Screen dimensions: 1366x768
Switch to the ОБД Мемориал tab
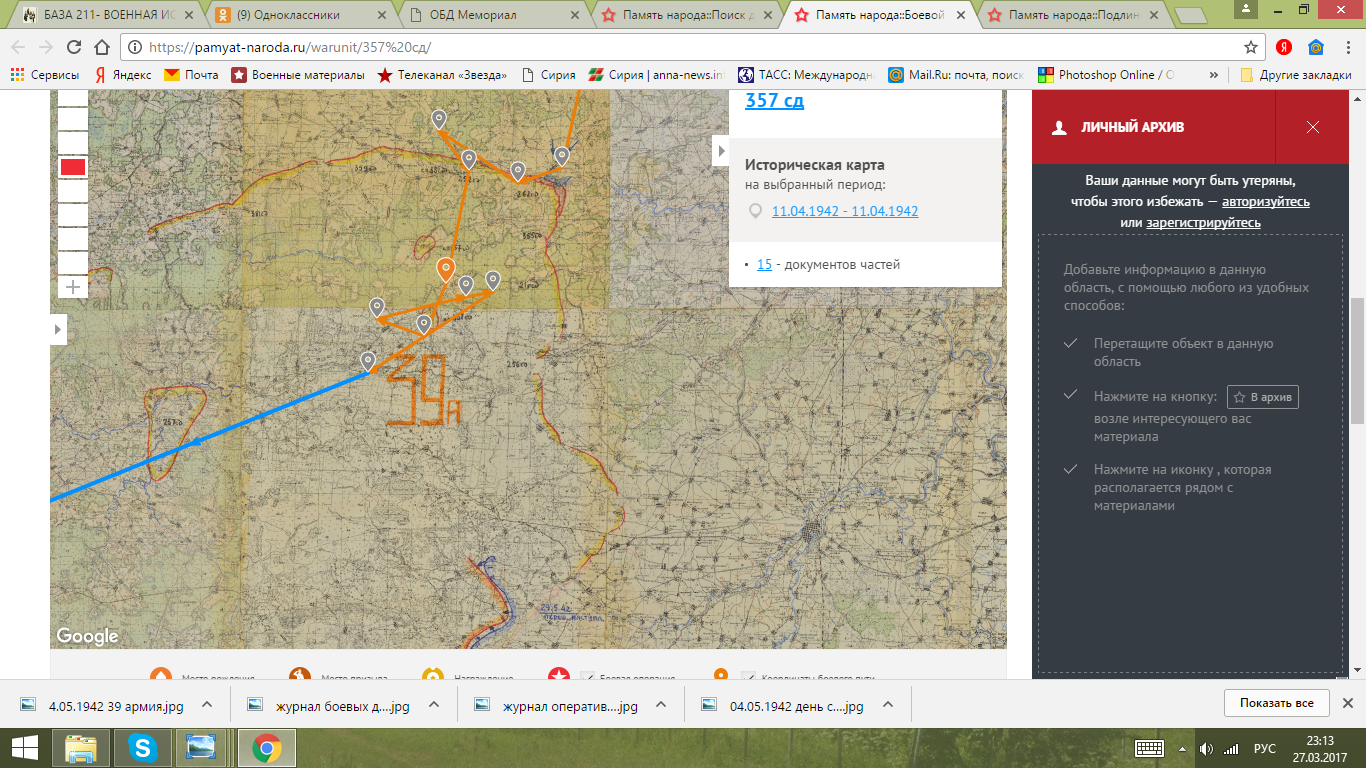click(490, 15)
